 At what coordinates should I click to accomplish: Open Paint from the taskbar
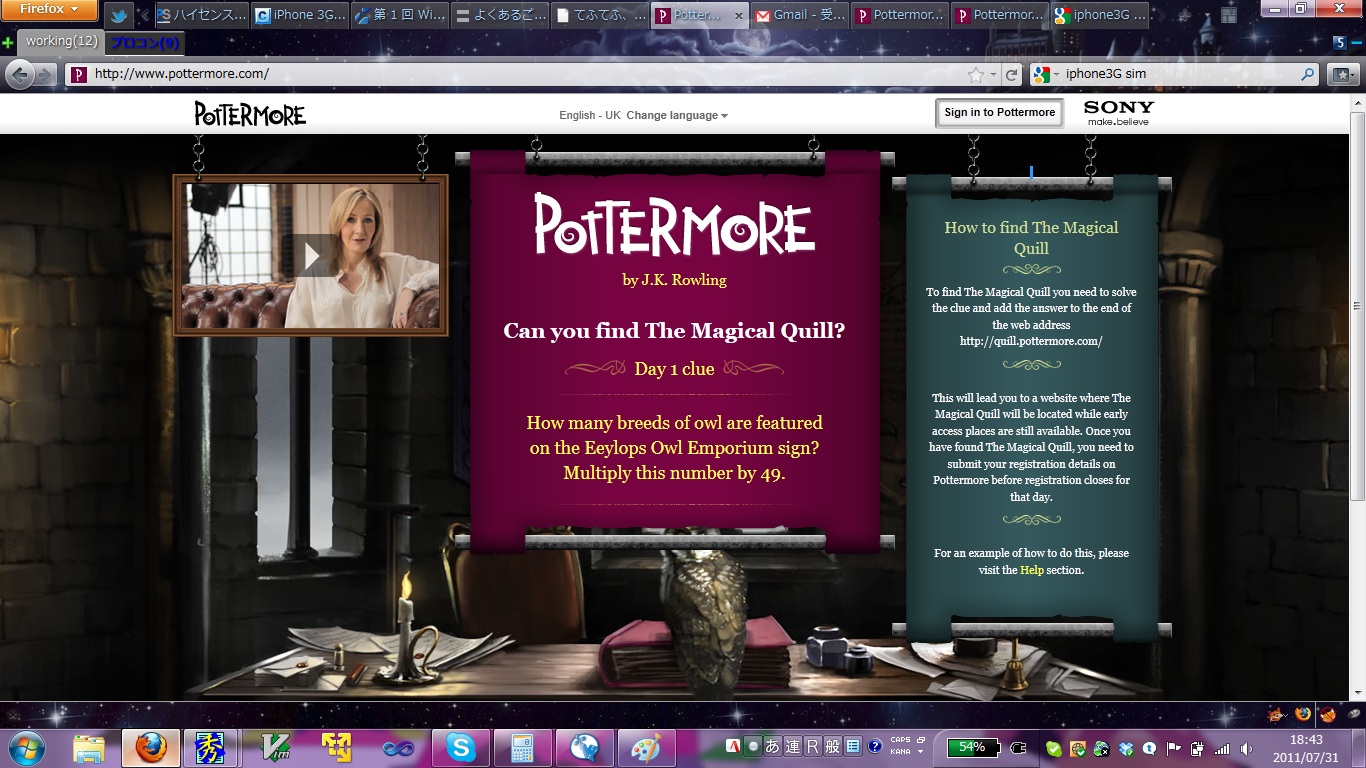pyautogui.click(x=646, y=747)
